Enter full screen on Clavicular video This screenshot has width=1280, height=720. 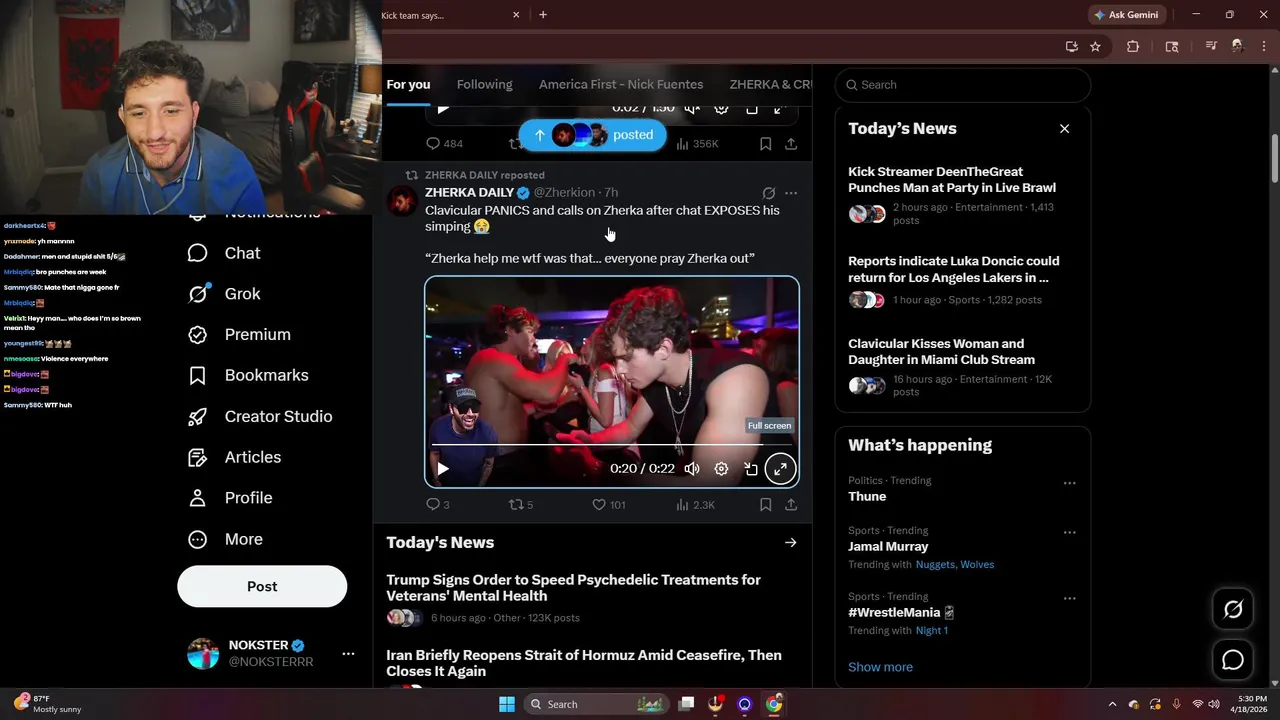click(780, 468)
